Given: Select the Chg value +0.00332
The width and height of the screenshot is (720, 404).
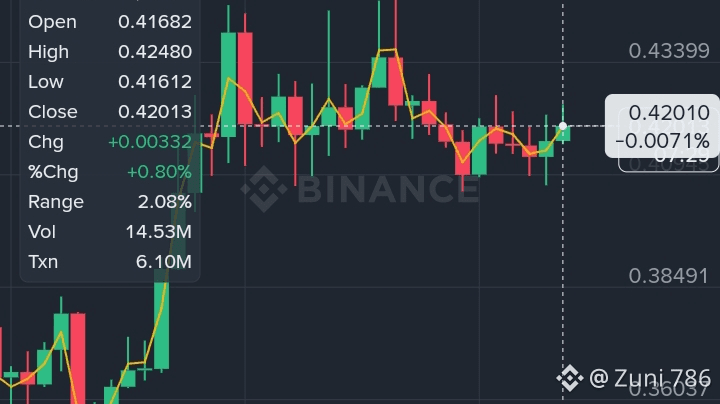Looking at the screenshot, I should [150, 142].
